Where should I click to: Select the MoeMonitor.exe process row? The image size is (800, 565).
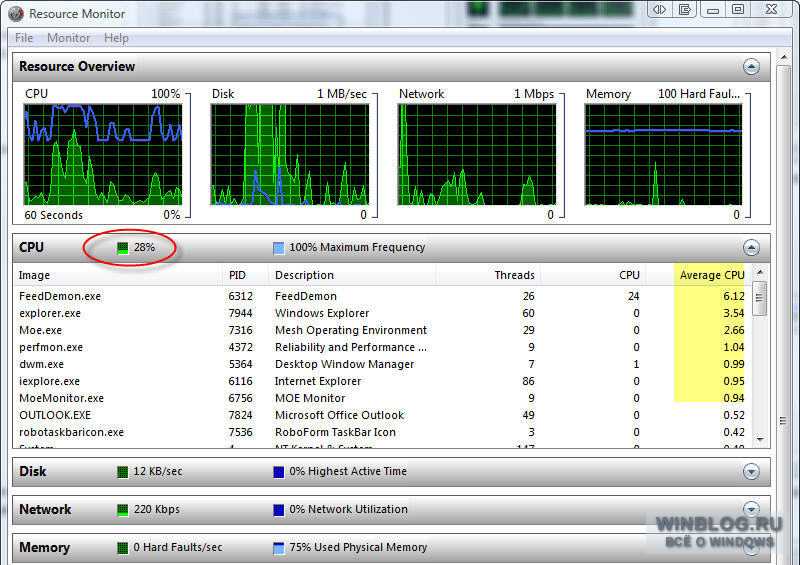point(382,398)
